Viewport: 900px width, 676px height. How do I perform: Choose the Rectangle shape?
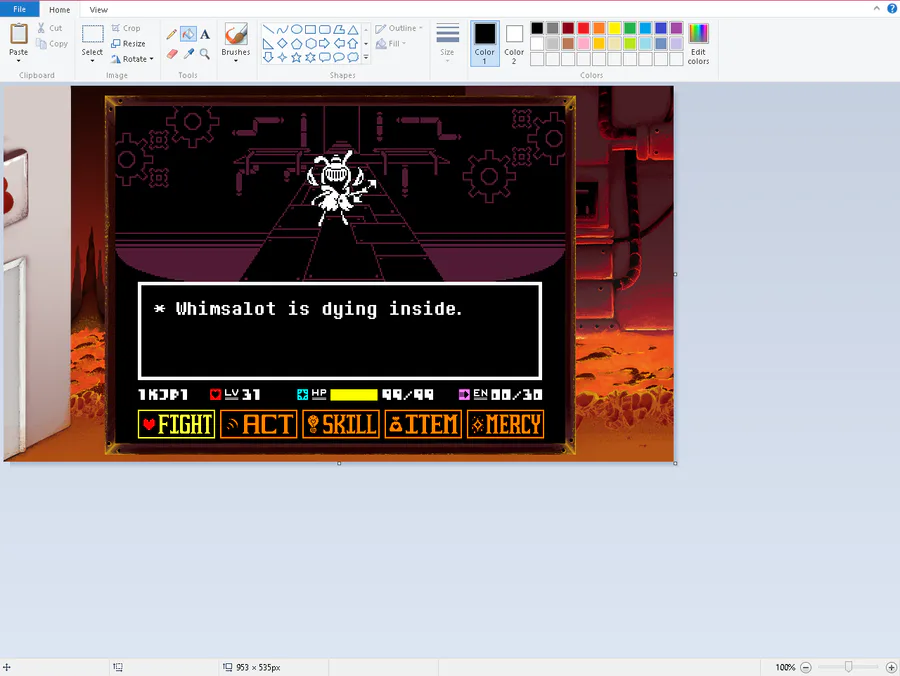311,29
